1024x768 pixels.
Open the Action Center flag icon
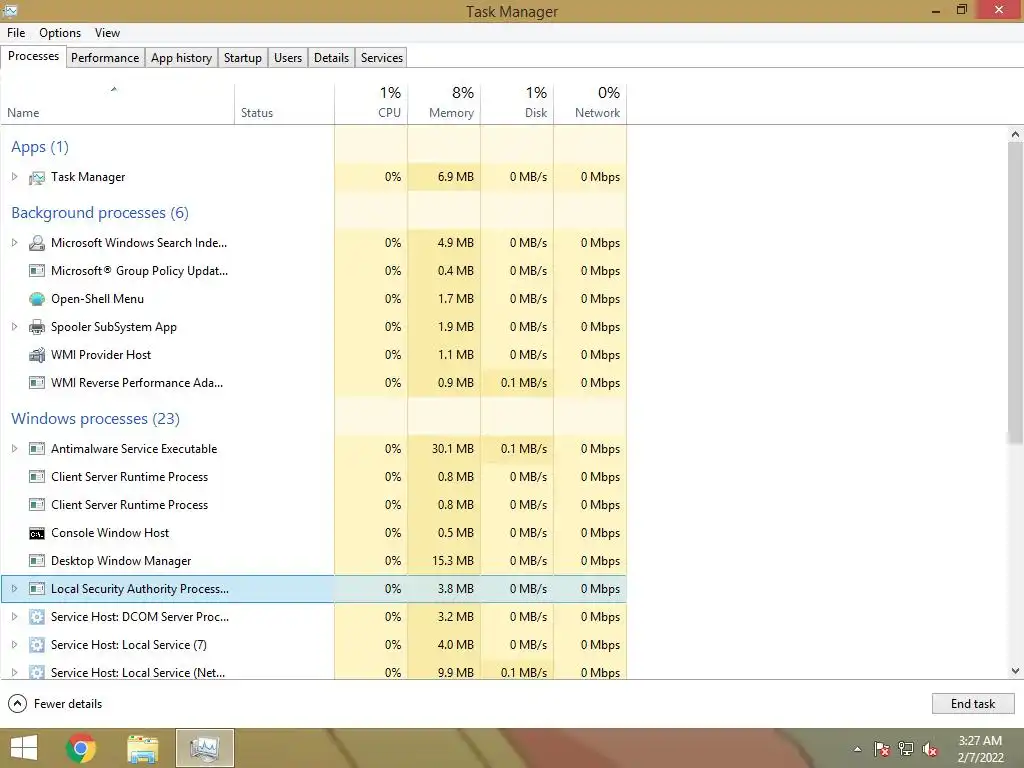[882, 749]
